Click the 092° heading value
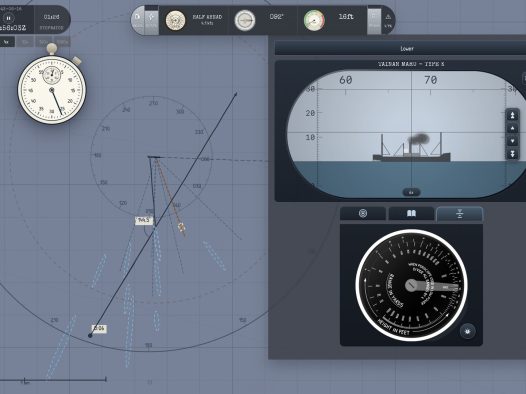526x394 pixels. (x=276, y=16)
